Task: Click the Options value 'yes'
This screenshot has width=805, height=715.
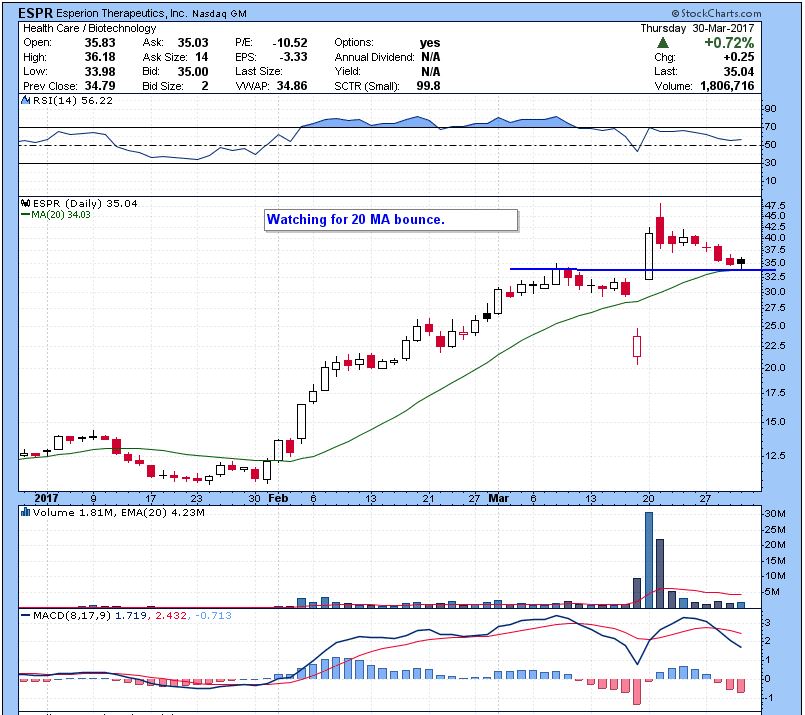Action: point(430,43)
